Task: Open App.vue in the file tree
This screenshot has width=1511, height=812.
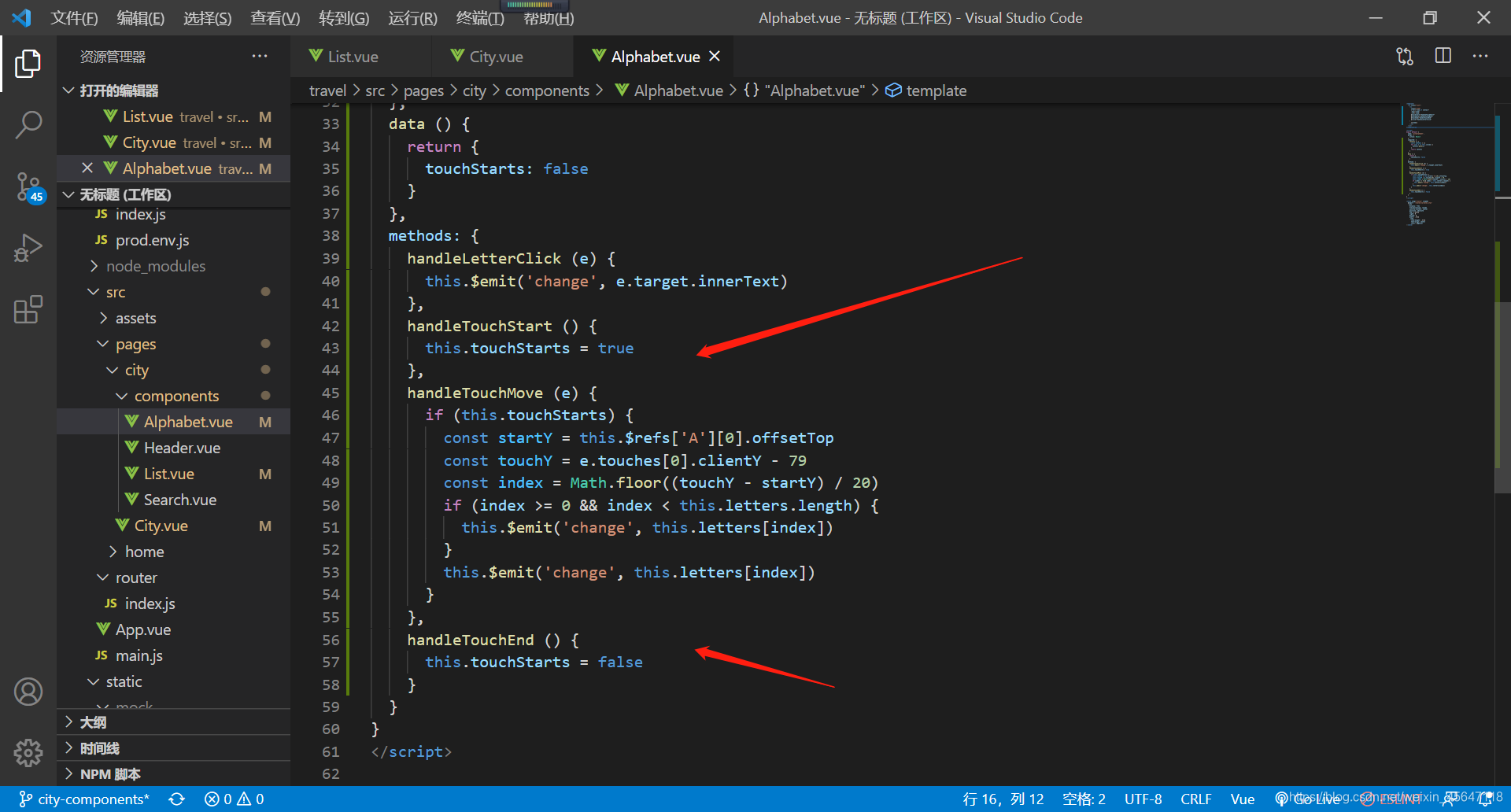Action: [174, 629]
